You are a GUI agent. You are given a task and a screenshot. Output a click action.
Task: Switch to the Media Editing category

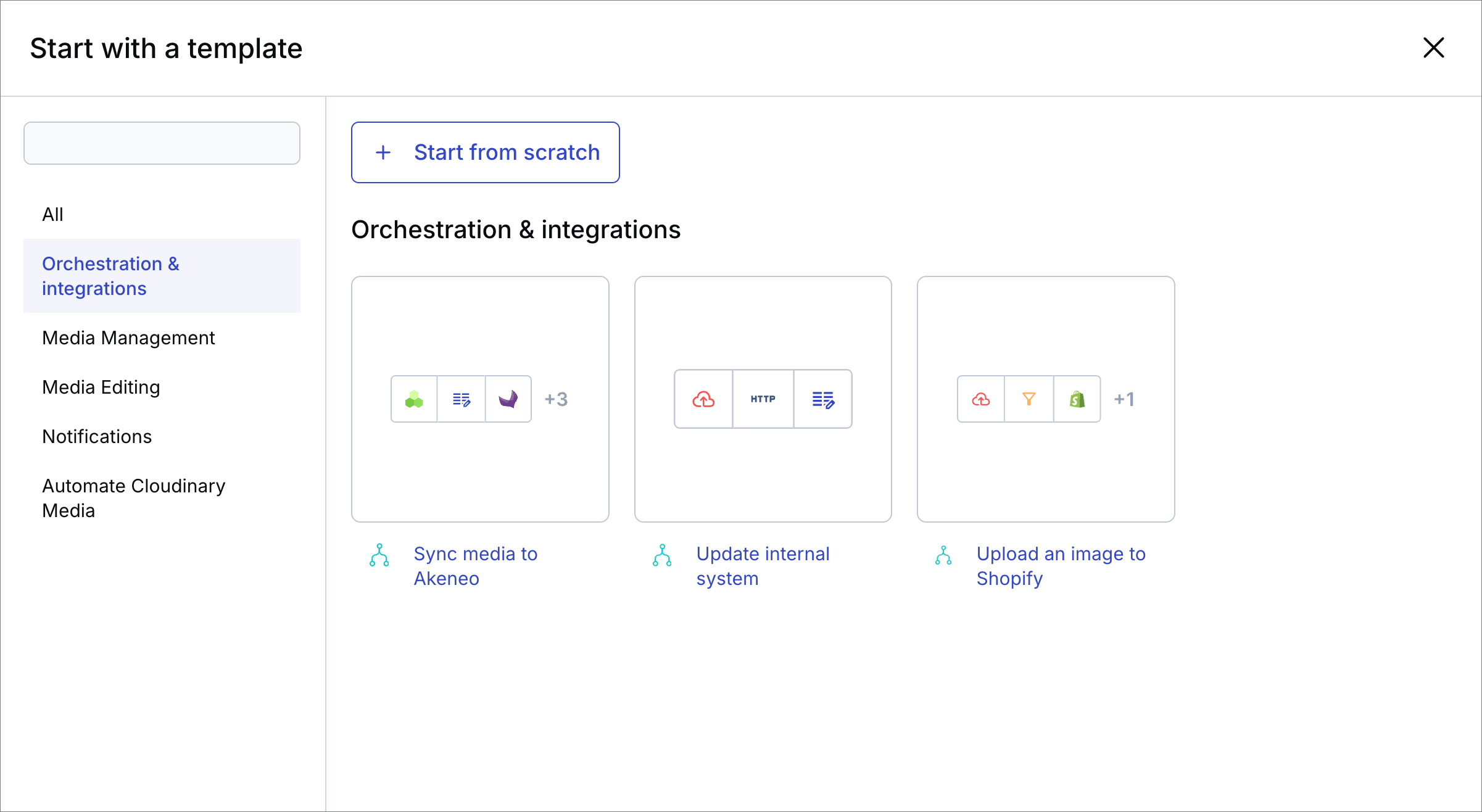(101, 387)
